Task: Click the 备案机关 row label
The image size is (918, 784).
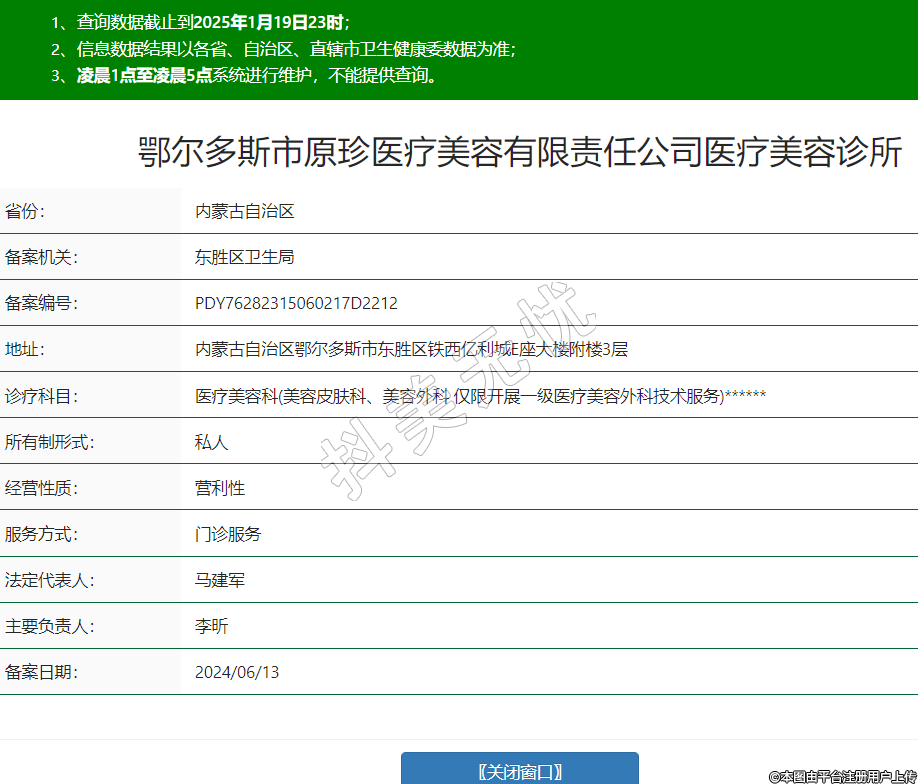Action: [x=41, y=257]
